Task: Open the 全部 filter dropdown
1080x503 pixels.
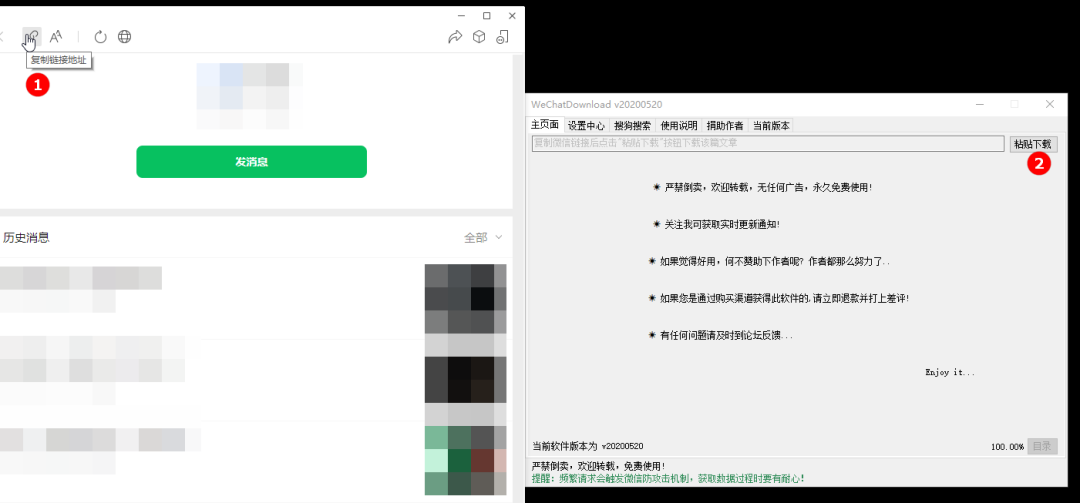Action: click(x=483, y=237)
